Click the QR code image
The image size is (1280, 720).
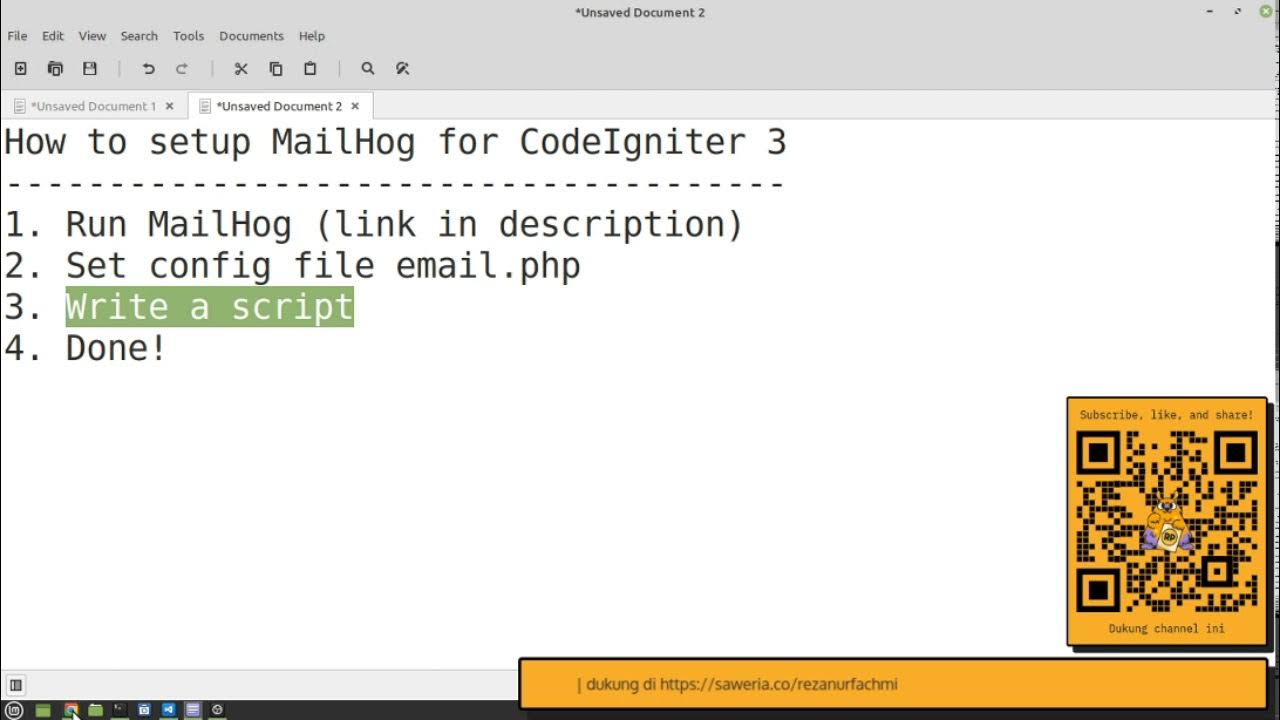[1167, 521]
